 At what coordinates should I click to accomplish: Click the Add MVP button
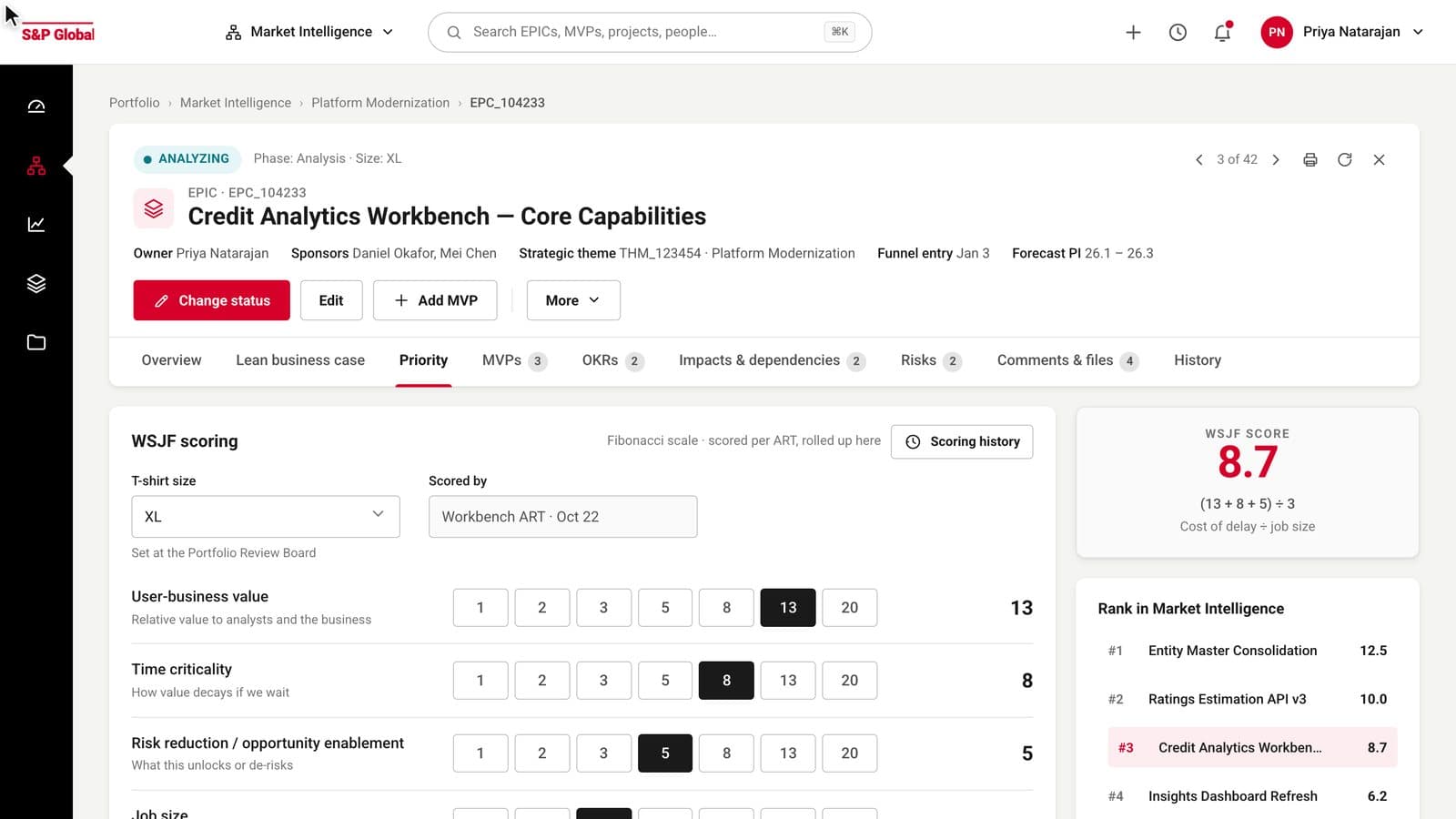435,300
